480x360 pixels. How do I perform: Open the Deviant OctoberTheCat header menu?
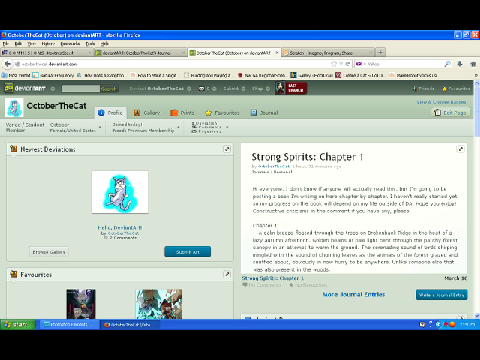160,88
